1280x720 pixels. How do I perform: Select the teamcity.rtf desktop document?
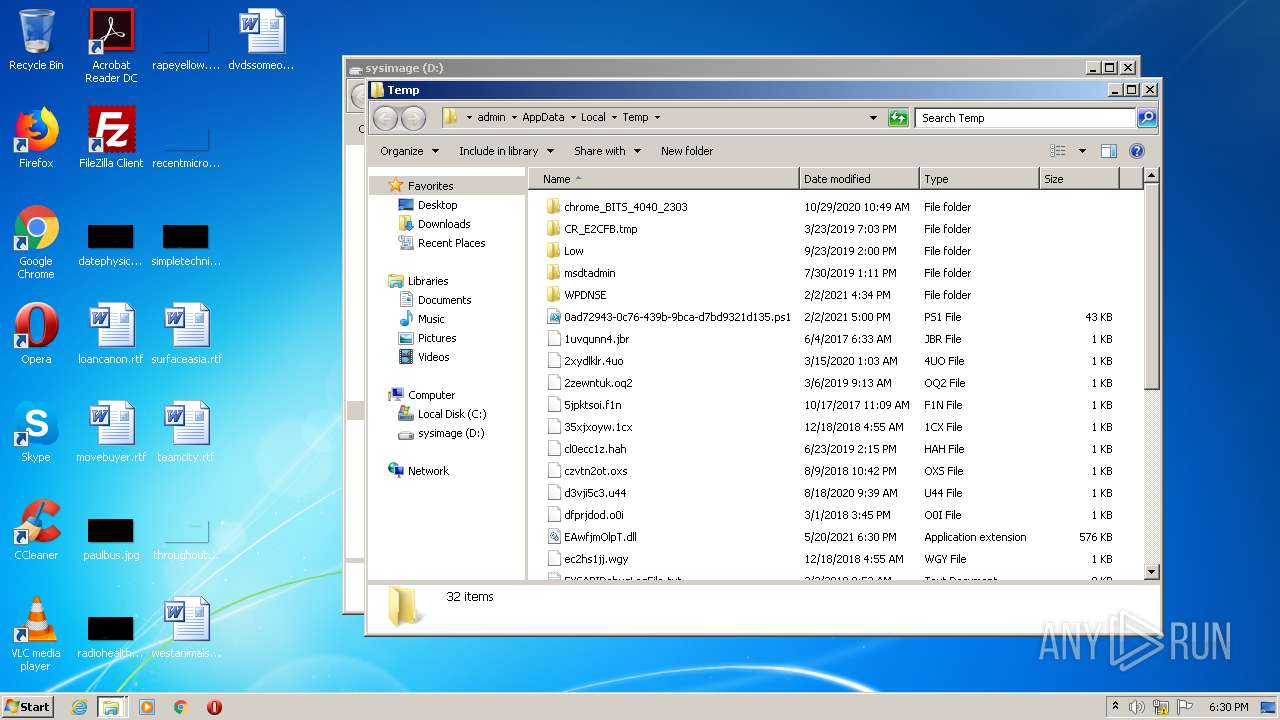point(186,432)
